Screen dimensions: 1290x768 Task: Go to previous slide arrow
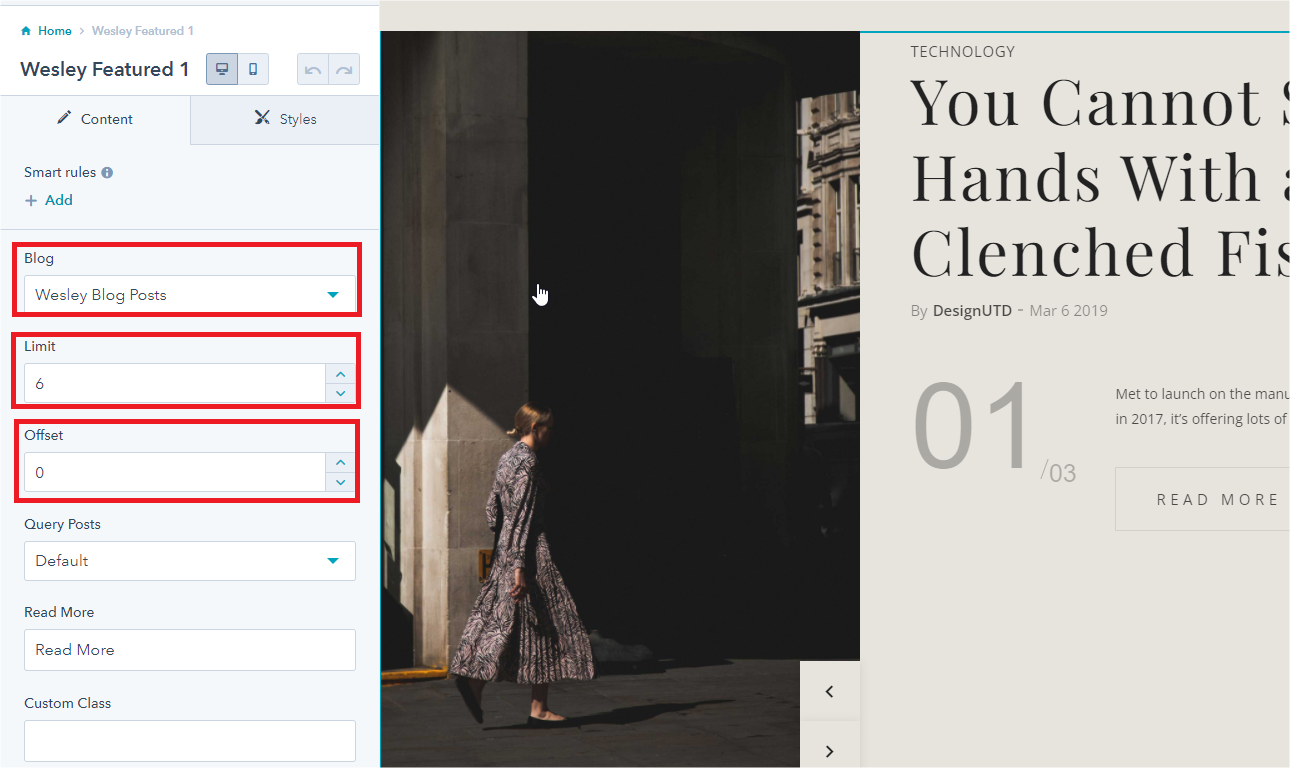pos(829,691)
